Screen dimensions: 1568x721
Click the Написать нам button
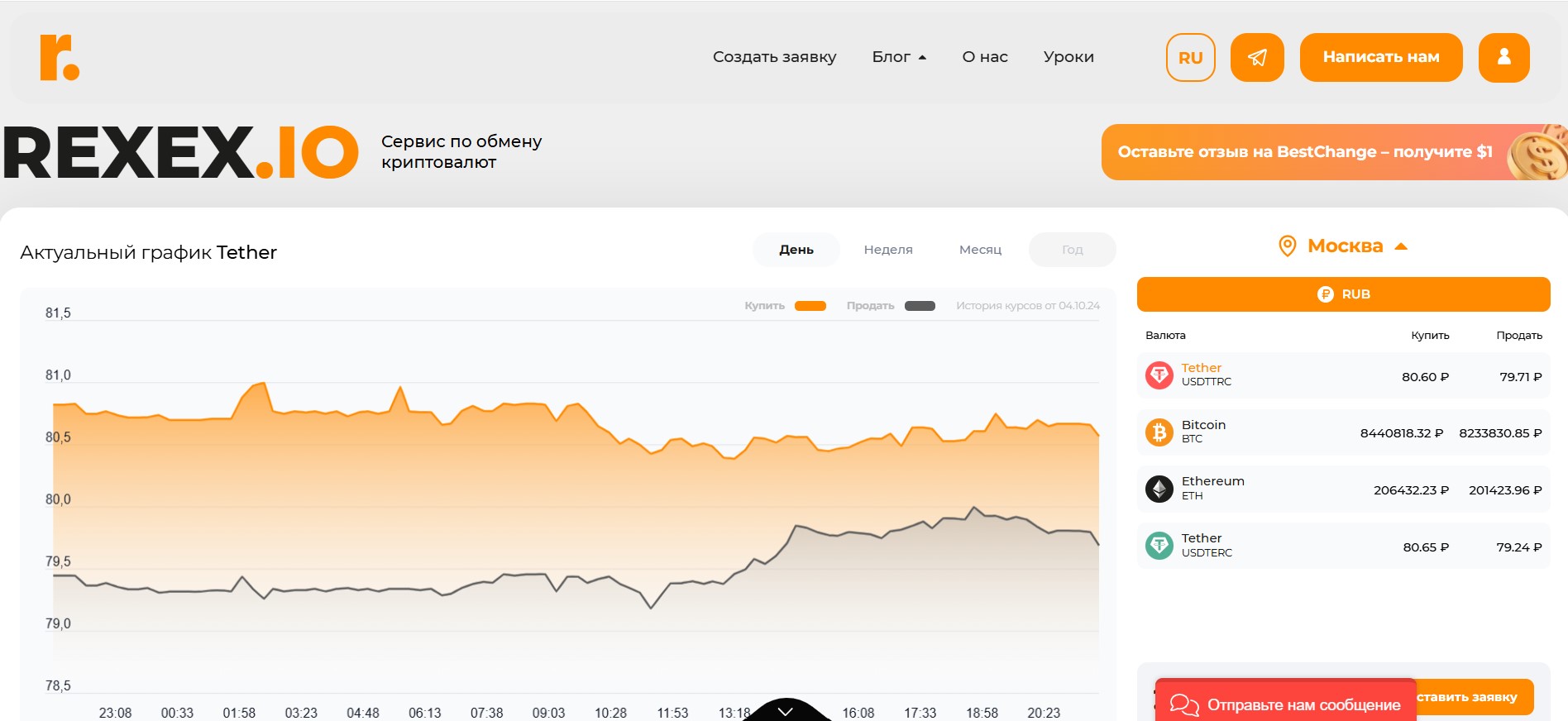[1381, 57]
